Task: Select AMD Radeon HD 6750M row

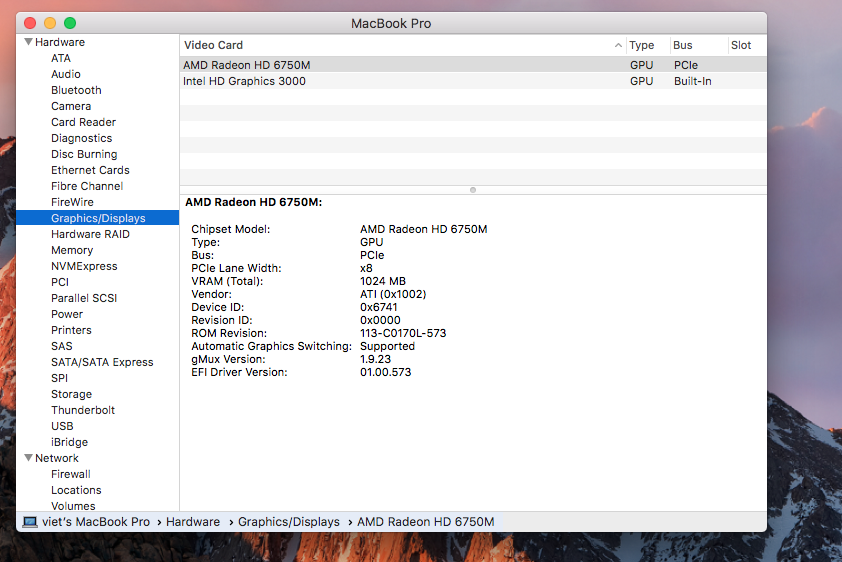Action: [x=473, y=65]
